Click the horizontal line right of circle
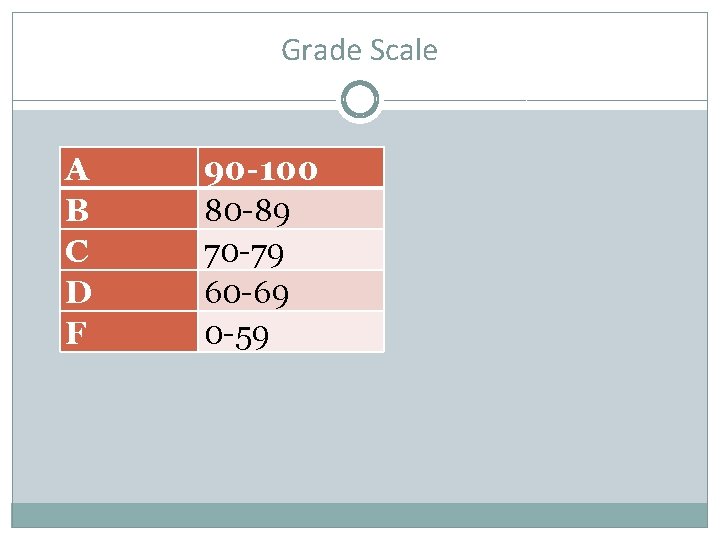This screenshot has height=540, width=720. (x=546, y=100)
